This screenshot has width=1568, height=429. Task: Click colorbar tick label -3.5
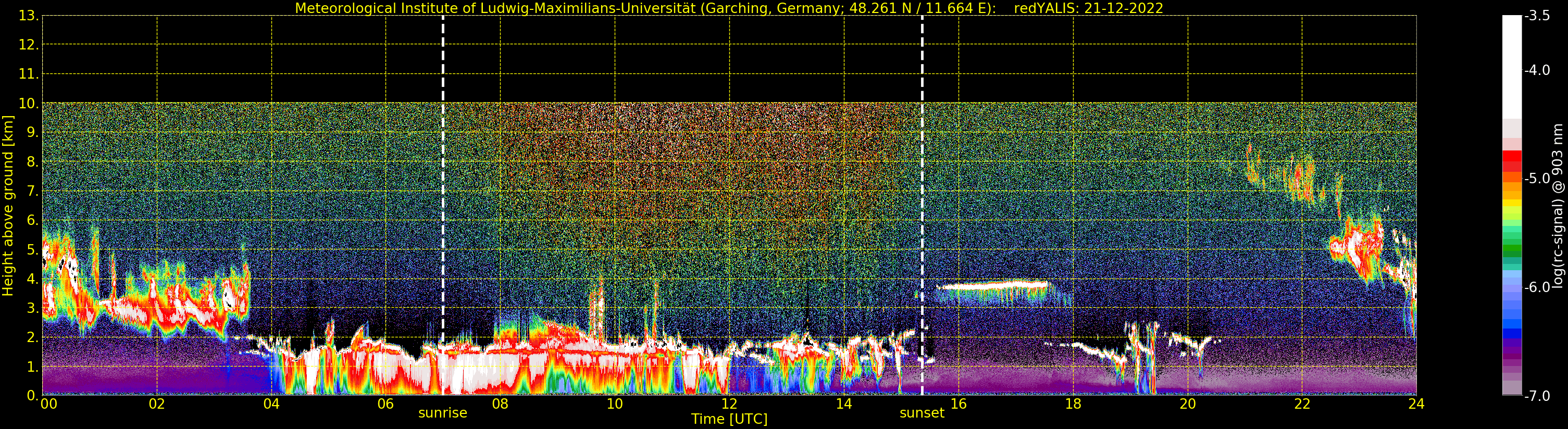point(1538,16)
